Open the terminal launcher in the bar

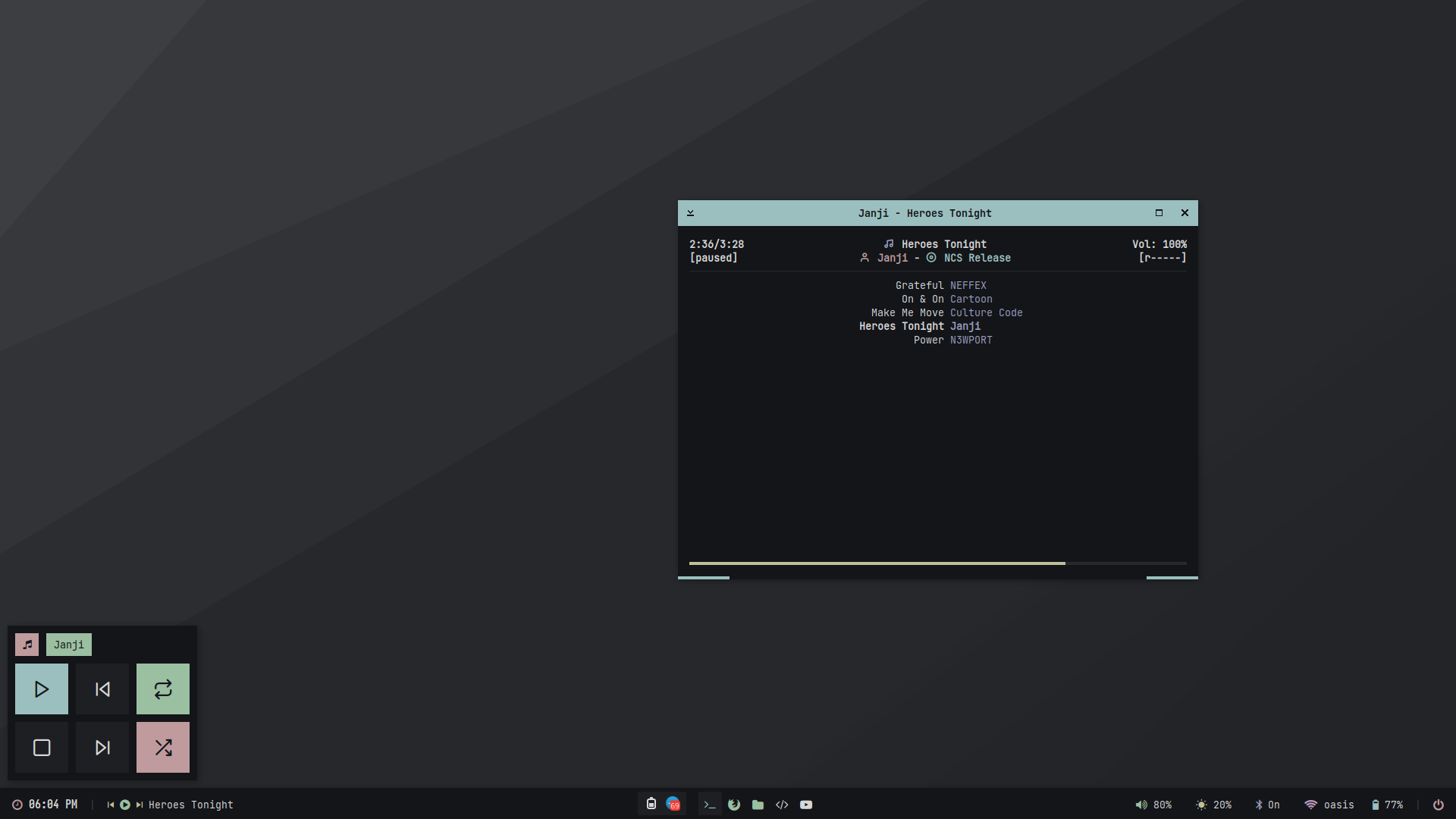710,805
